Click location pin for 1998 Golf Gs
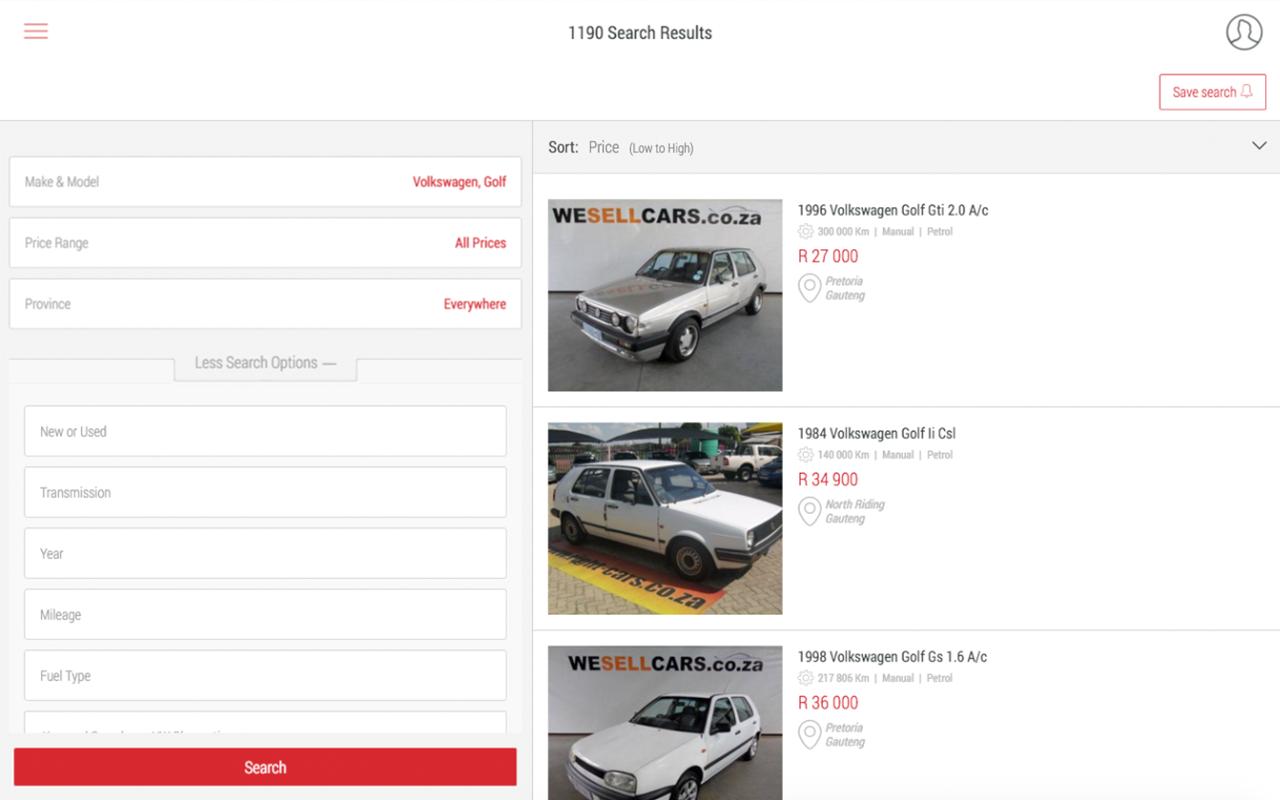This screenshot has height=800, width=1280. point(809,735)
